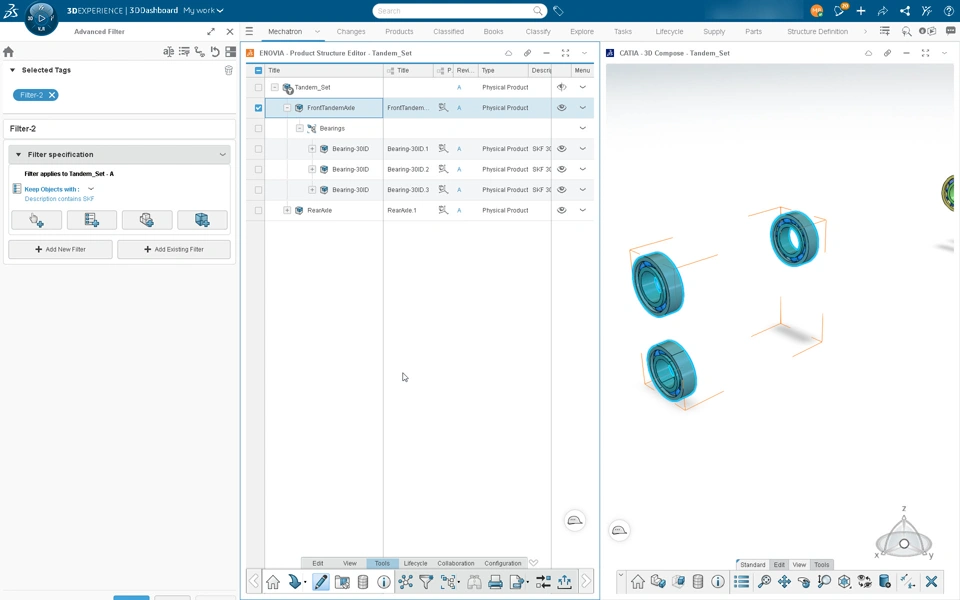Open notifications chat bubble icon in top bar

tap(839, 11)
